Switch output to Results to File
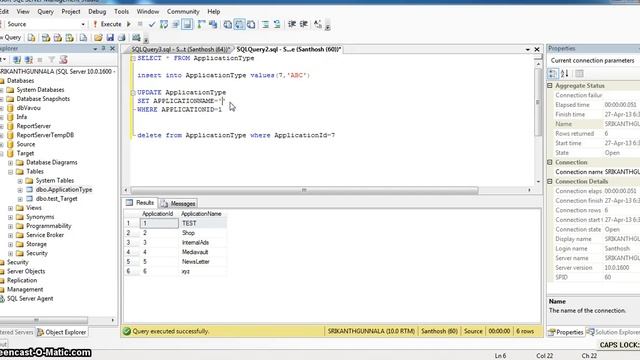This screenshot has height=360, width=640. (x=251, y=24)
